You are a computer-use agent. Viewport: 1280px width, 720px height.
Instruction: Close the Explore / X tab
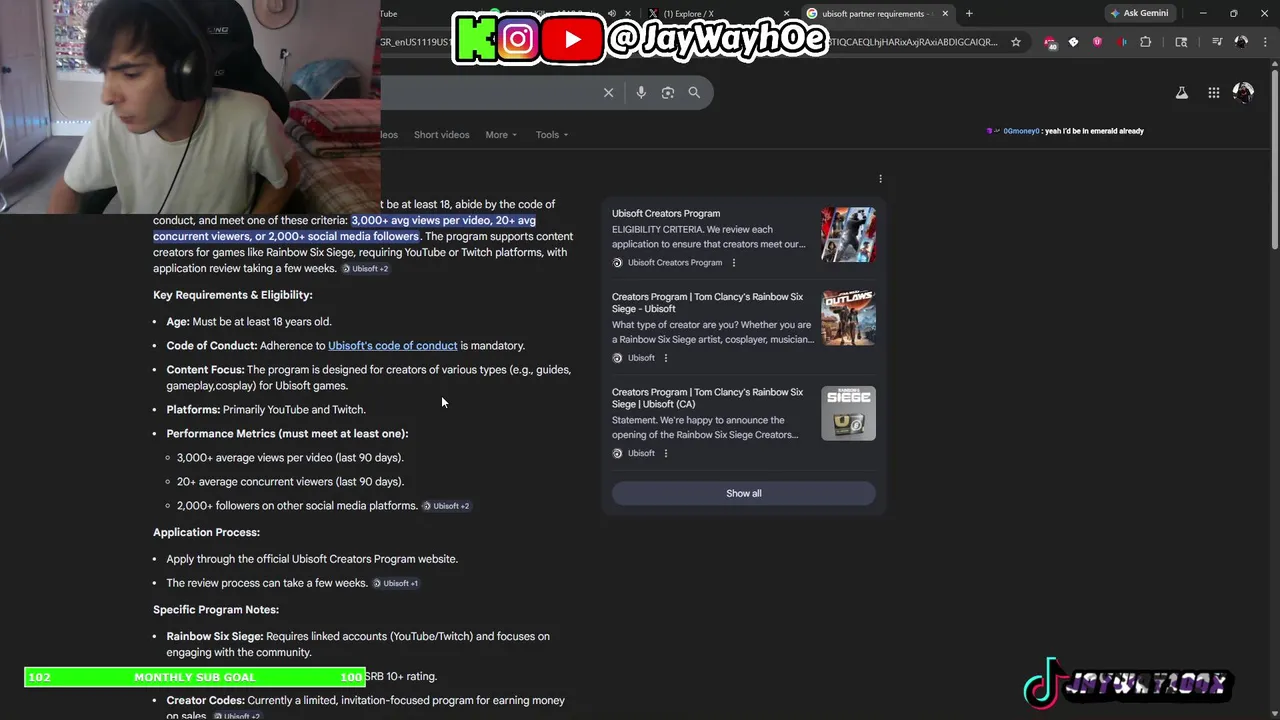(787, 13)
